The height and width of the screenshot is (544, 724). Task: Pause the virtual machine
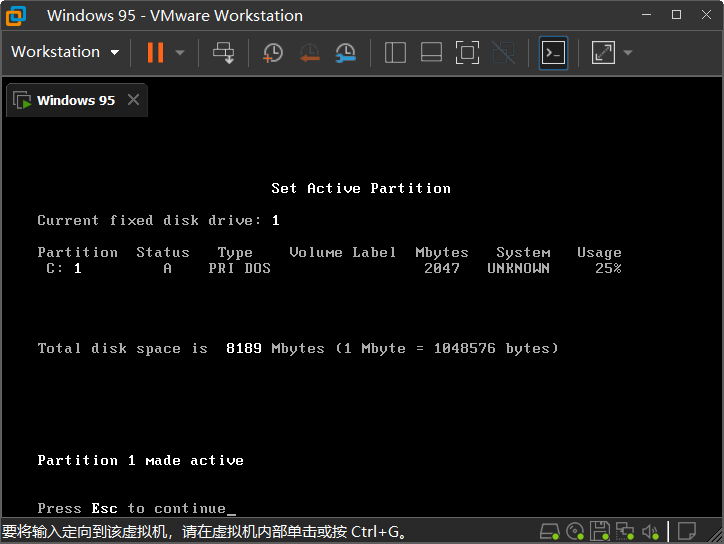[155, 52]
